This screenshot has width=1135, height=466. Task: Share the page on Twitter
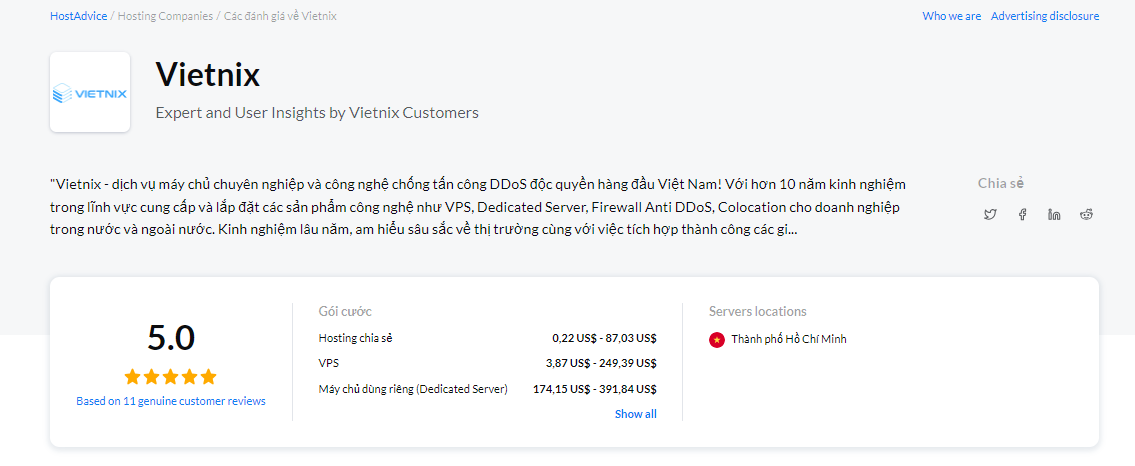(x=990, y=214)
